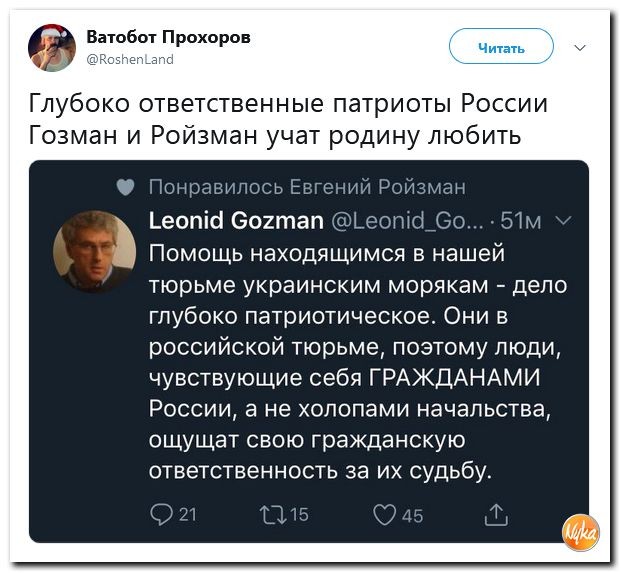Click the @RoshenLand handle
This screenshot has width=621, height=573.
coord(130,59)
